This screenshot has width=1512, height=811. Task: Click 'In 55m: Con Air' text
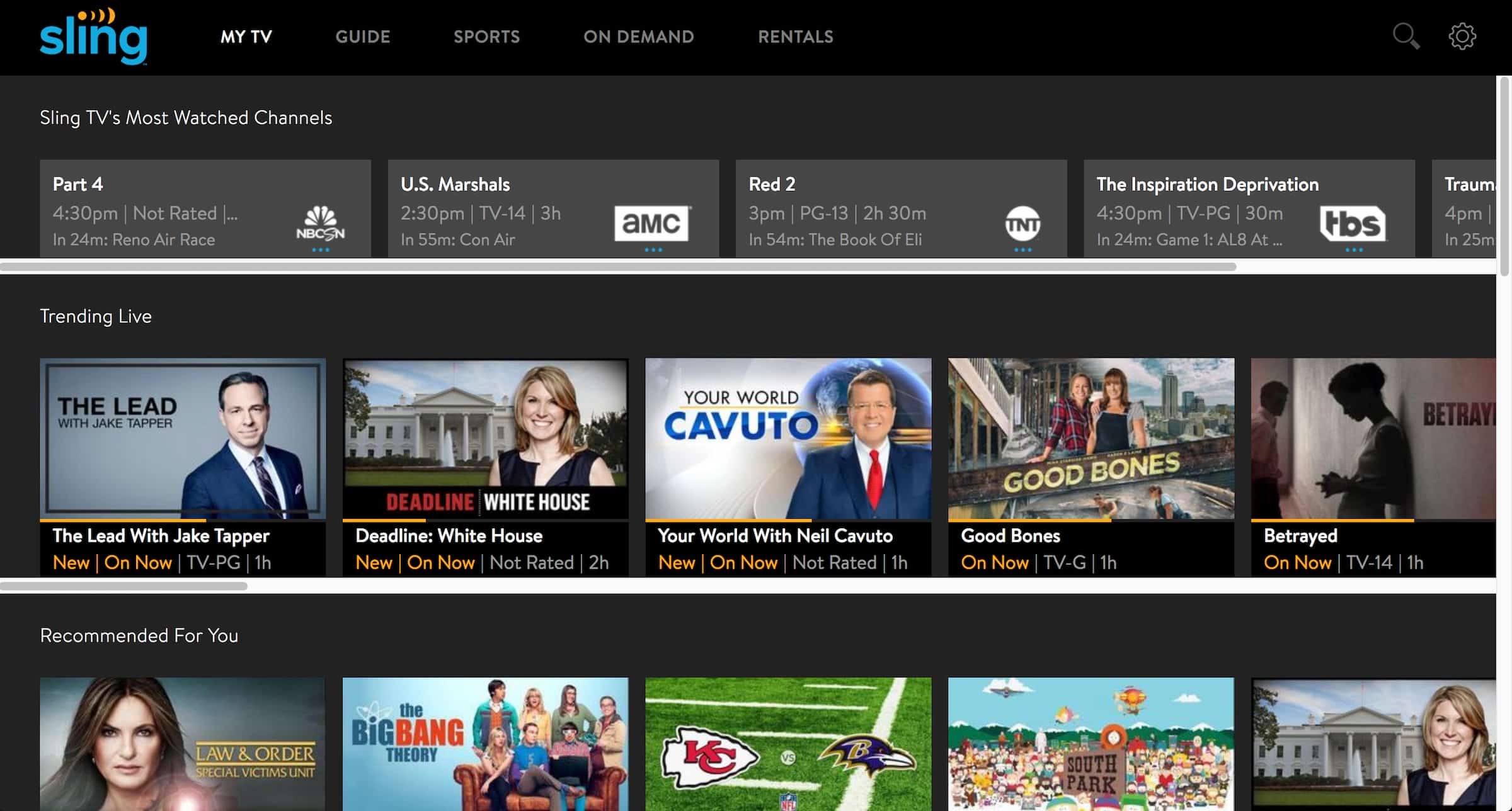click(x=458, y=240)
